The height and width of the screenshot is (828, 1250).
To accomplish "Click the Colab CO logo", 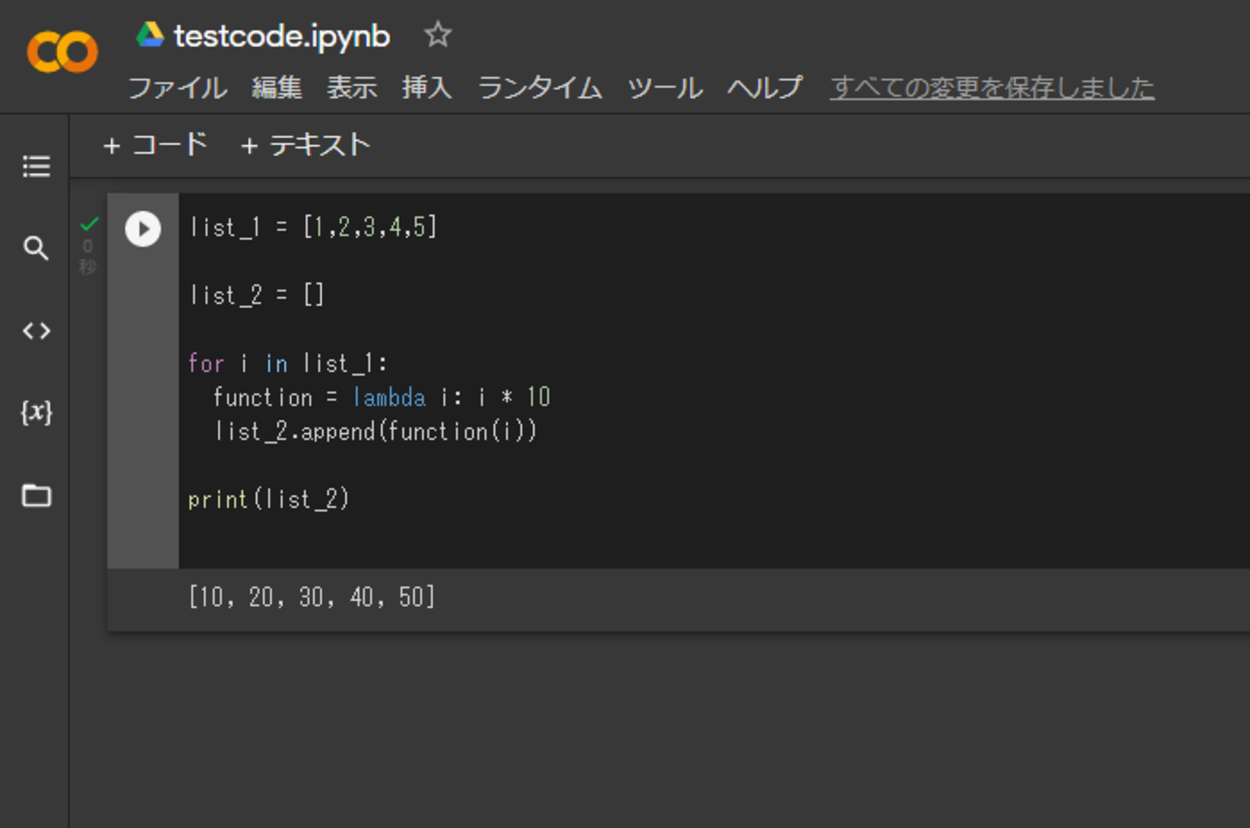I will (x=62, y=52).
